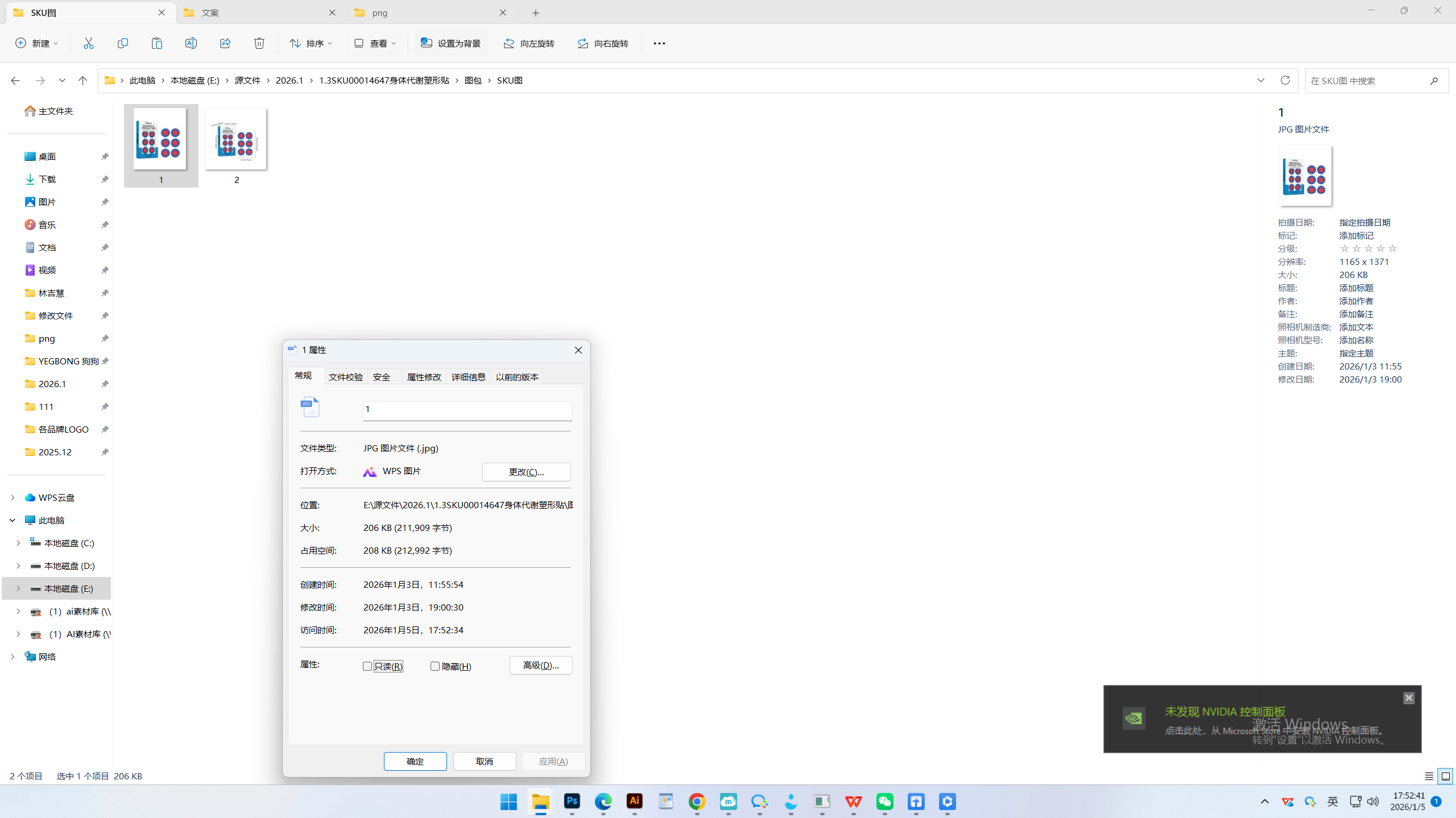Open 桌面 in the sidebar

point(47,156)
